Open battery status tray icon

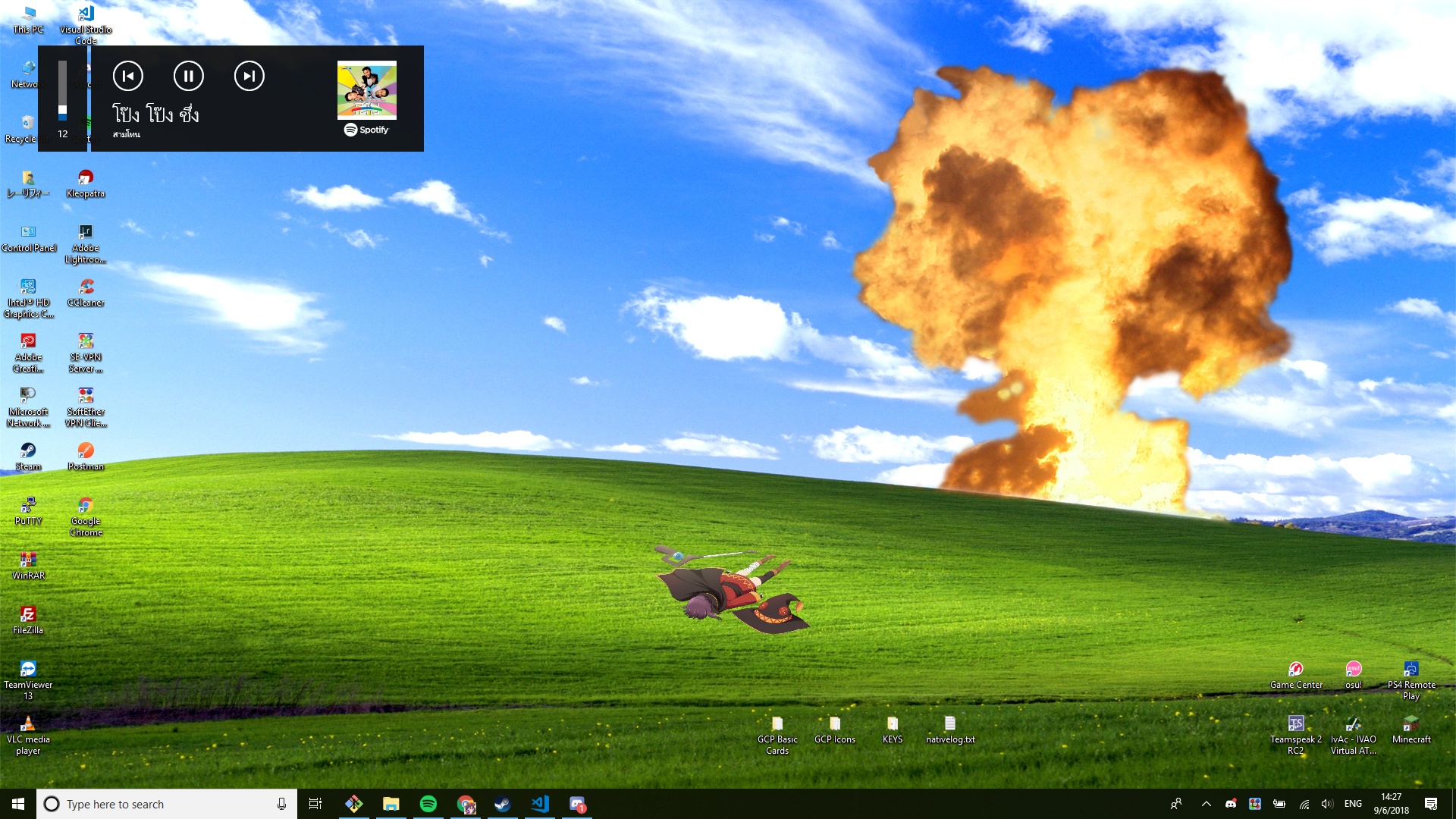point(1279,804)
